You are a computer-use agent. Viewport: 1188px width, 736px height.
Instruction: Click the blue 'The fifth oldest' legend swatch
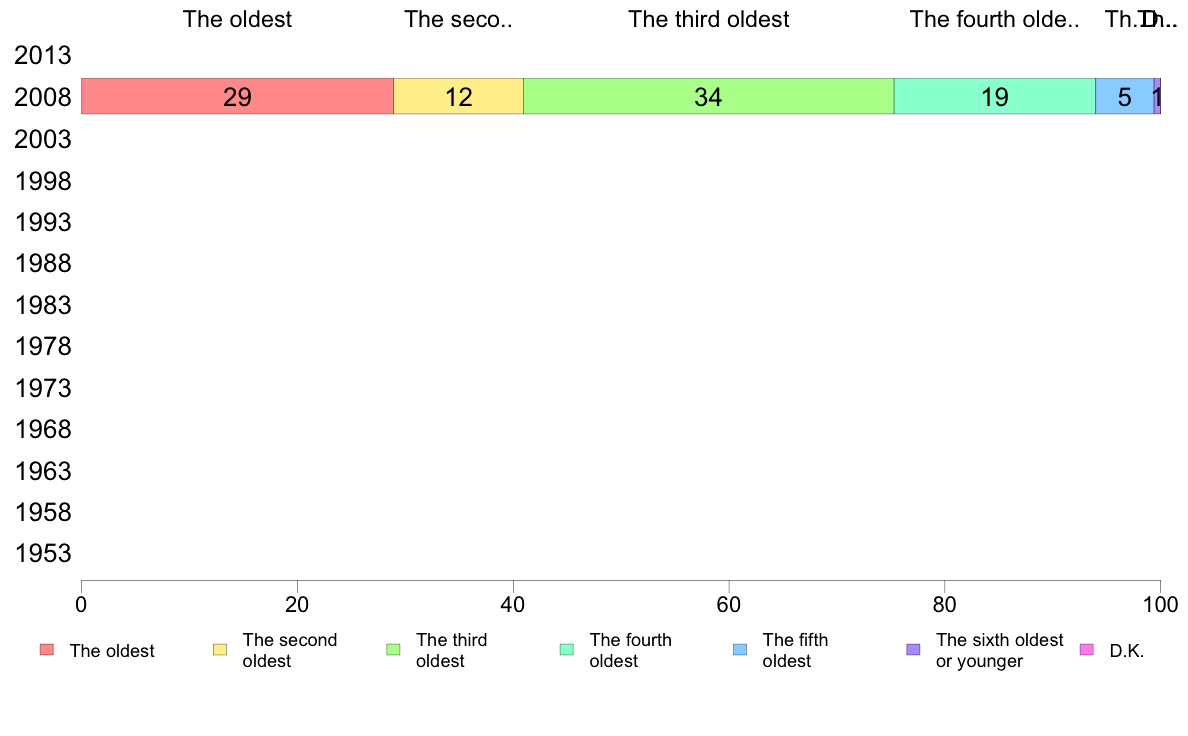pos(740,650)
